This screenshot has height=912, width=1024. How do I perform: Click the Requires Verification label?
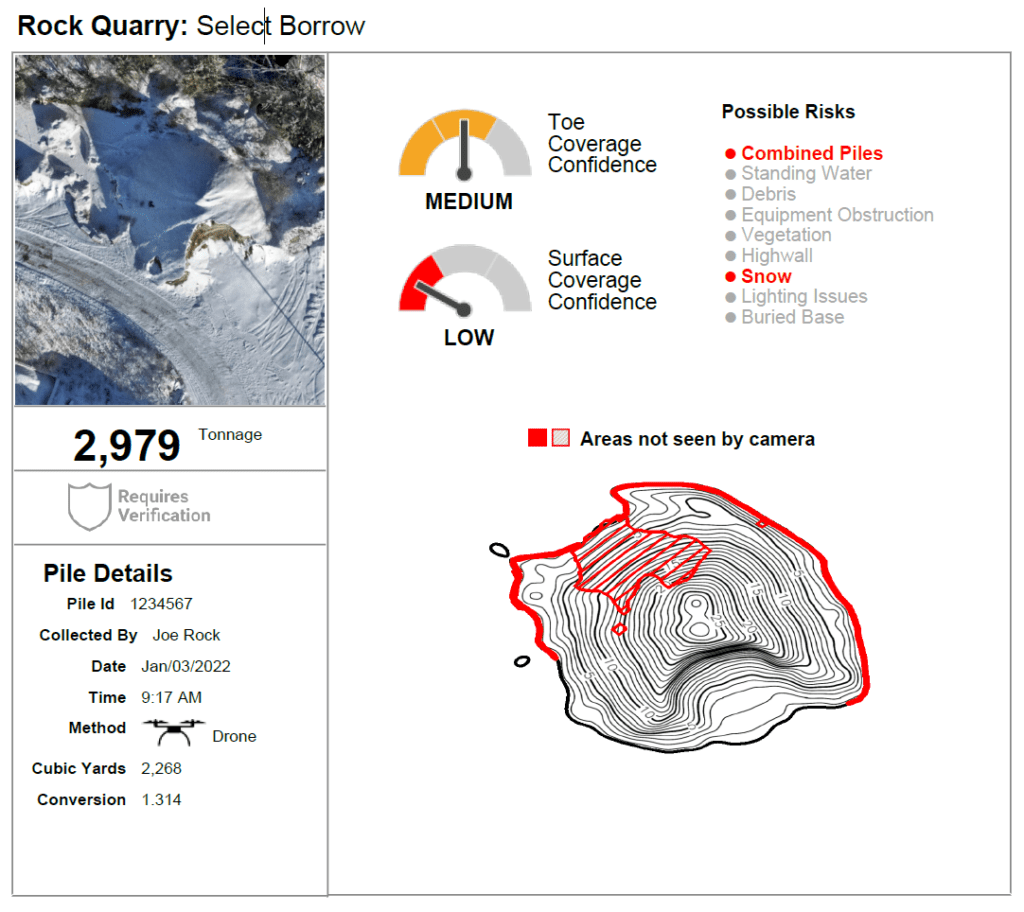pyautogui.click(x=163, y=506)
